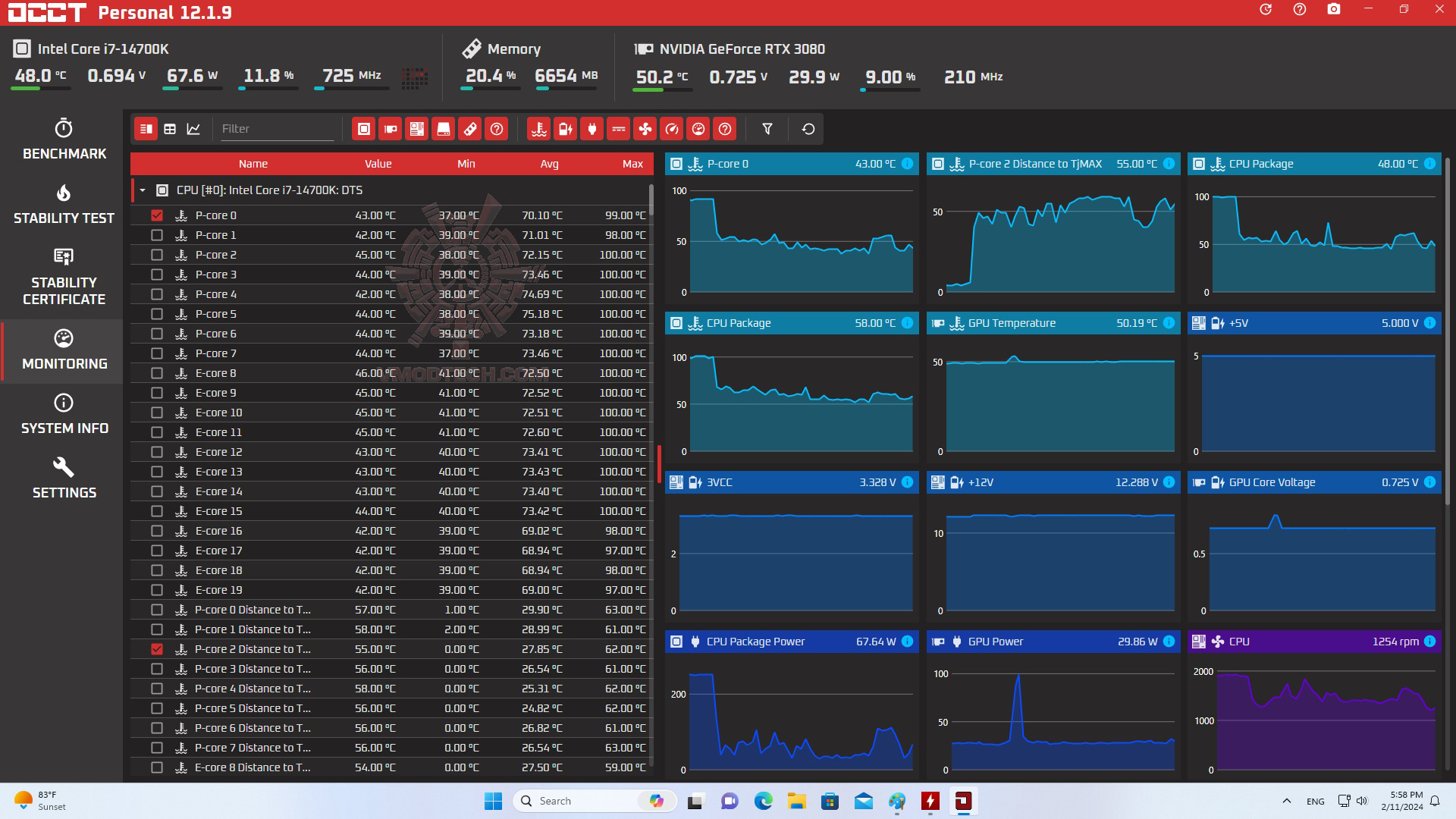
Task: Sort the table by the Name column
Action: (253, 164)
